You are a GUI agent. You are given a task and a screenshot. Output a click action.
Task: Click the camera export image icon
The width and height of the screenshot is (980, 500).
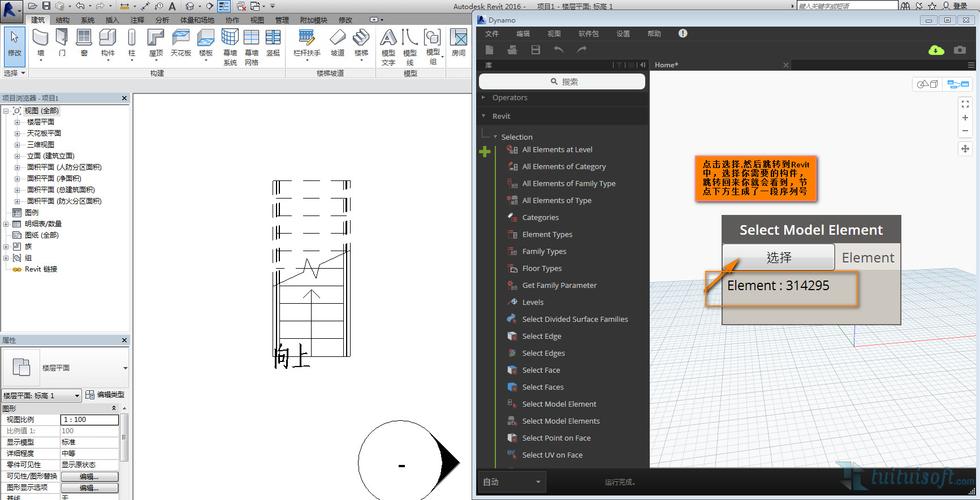(961, 49)
